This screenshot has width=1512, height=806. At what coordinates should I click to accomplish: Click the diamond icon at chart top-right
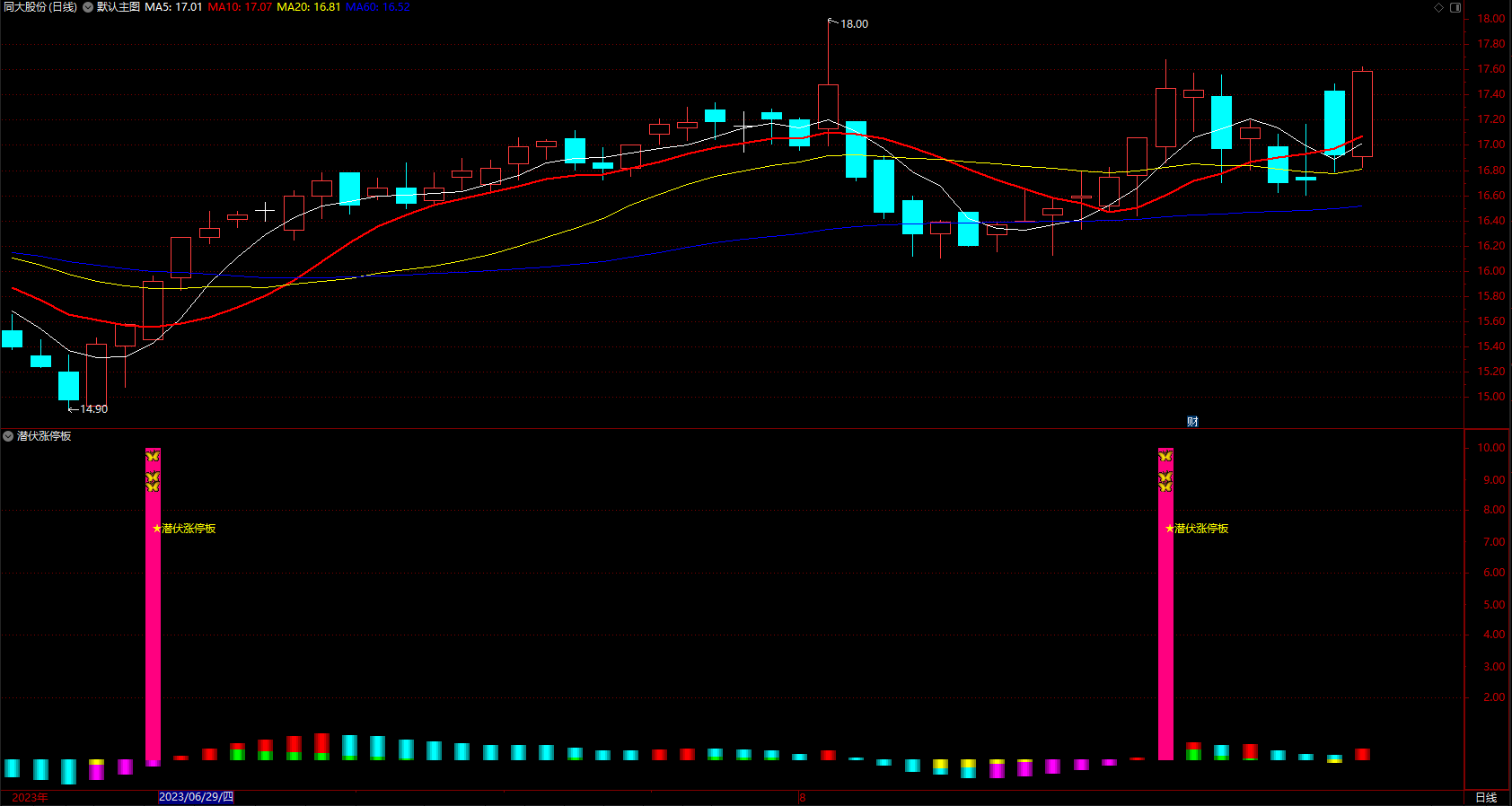(x=1438, y=7)
